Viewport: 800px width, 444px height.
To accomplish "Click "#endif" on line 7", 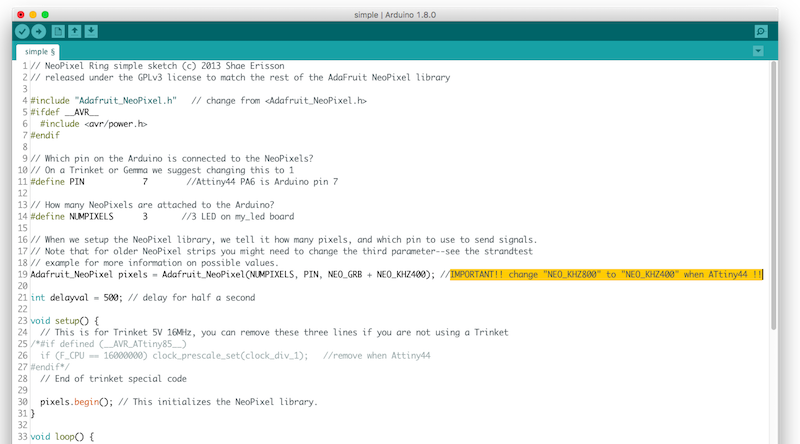I will click(45, 135).
